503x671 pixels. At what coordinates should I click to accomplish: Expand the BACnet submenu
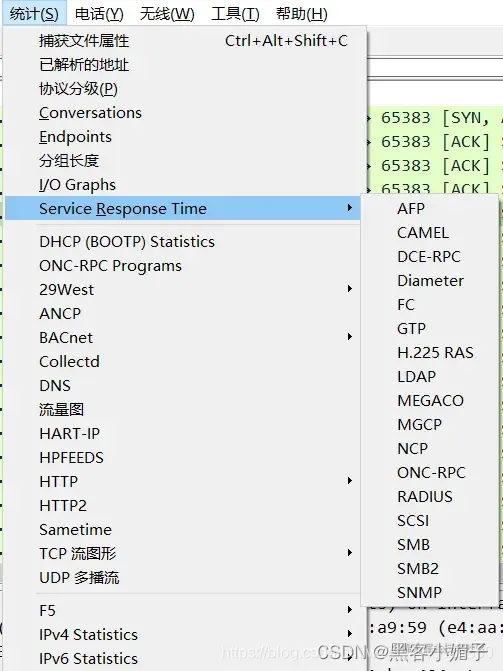click(x=183, y=338)
